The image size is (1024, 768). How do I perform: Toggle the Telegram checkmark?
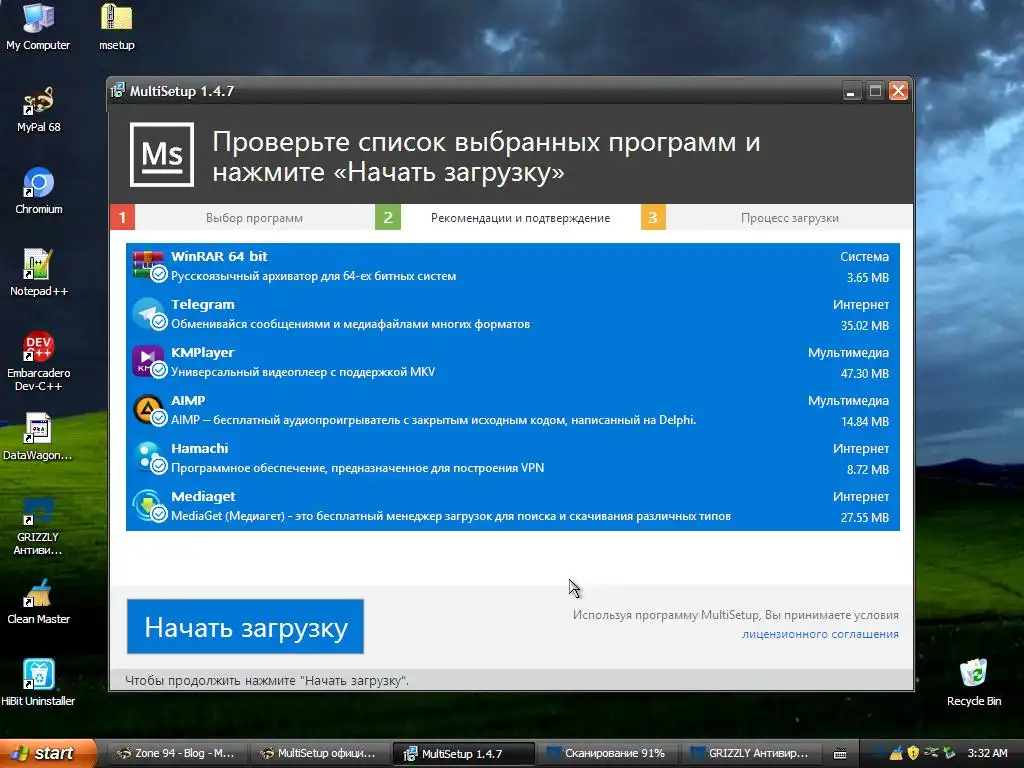[x=159, y=322]
